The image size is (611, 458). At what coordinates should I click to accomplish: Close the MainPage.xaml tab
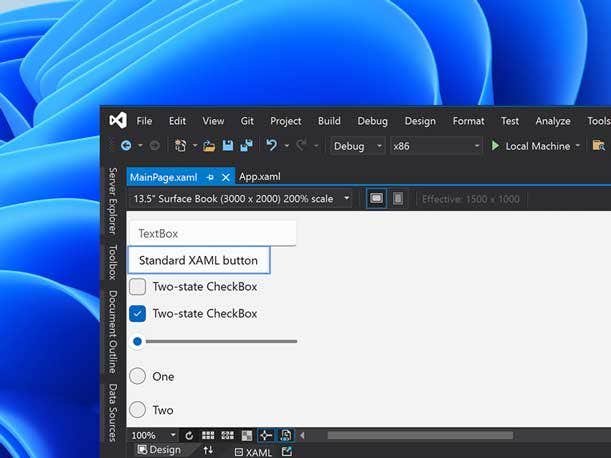point(226,177)
